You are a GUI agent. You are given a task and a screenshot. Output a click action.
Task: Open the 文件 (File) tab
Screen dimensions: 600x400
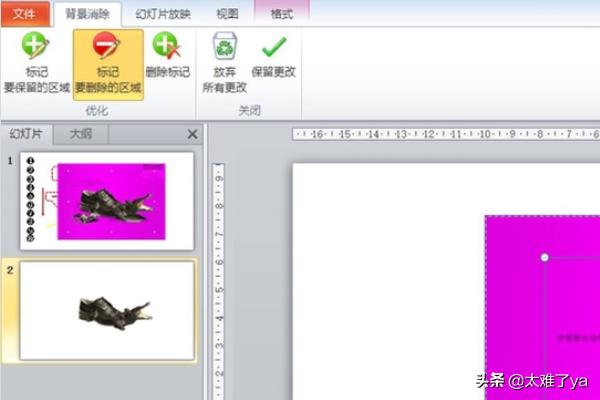[24, 14]
